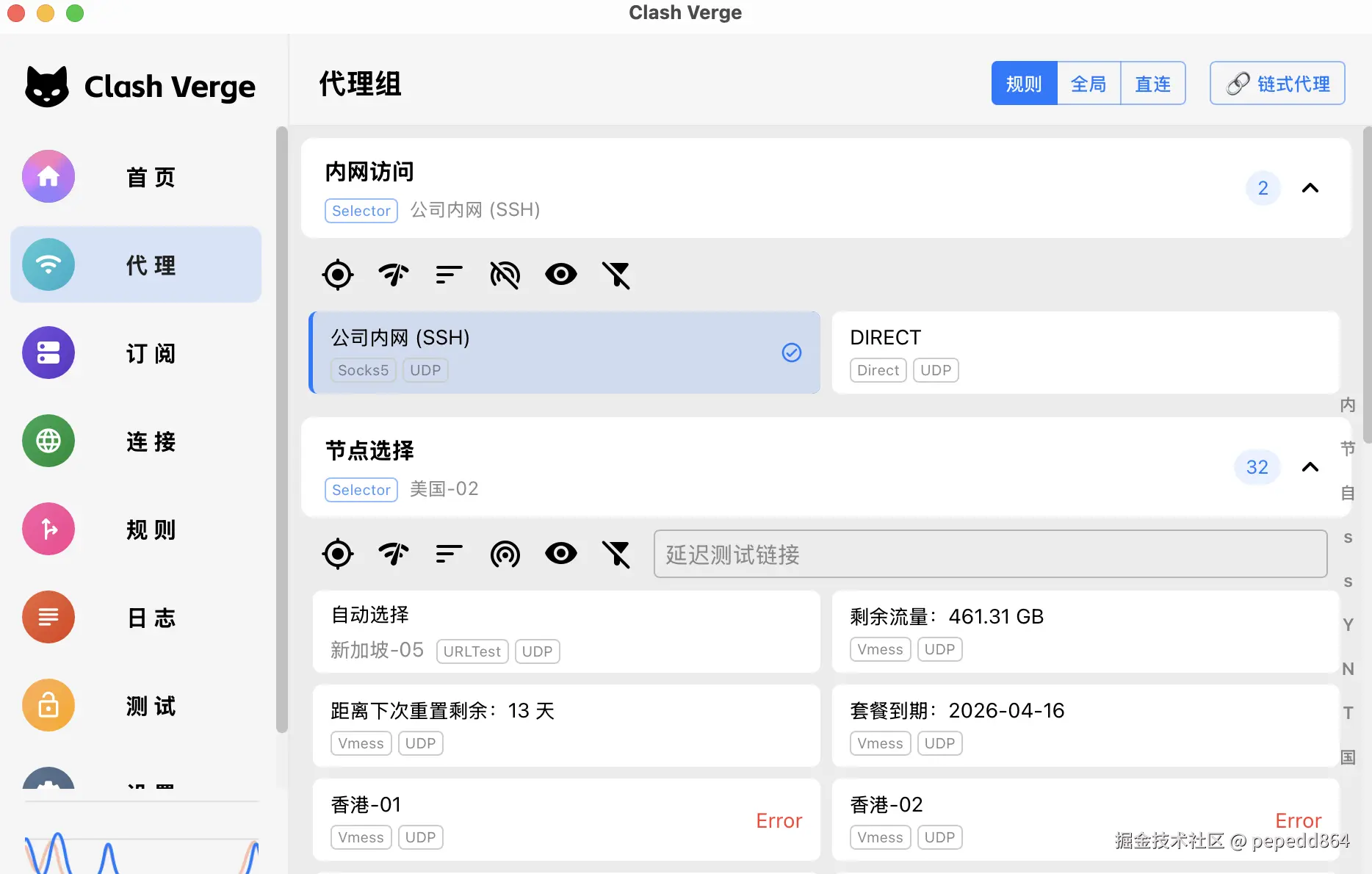Image resolution: width=1372 pixels, height=874 pixels.
Task: Select the 香港-02 proxy node
Action: (x=1086, y=820)
